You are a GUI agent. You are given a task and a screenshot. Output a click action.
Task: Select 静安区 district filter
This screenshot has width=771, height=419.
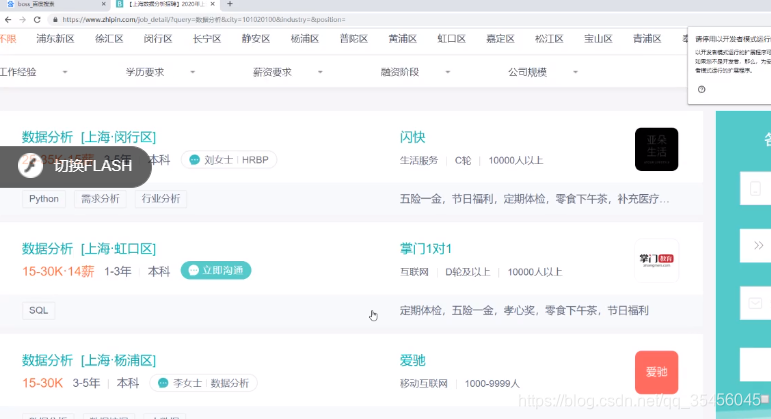point(256,39)
